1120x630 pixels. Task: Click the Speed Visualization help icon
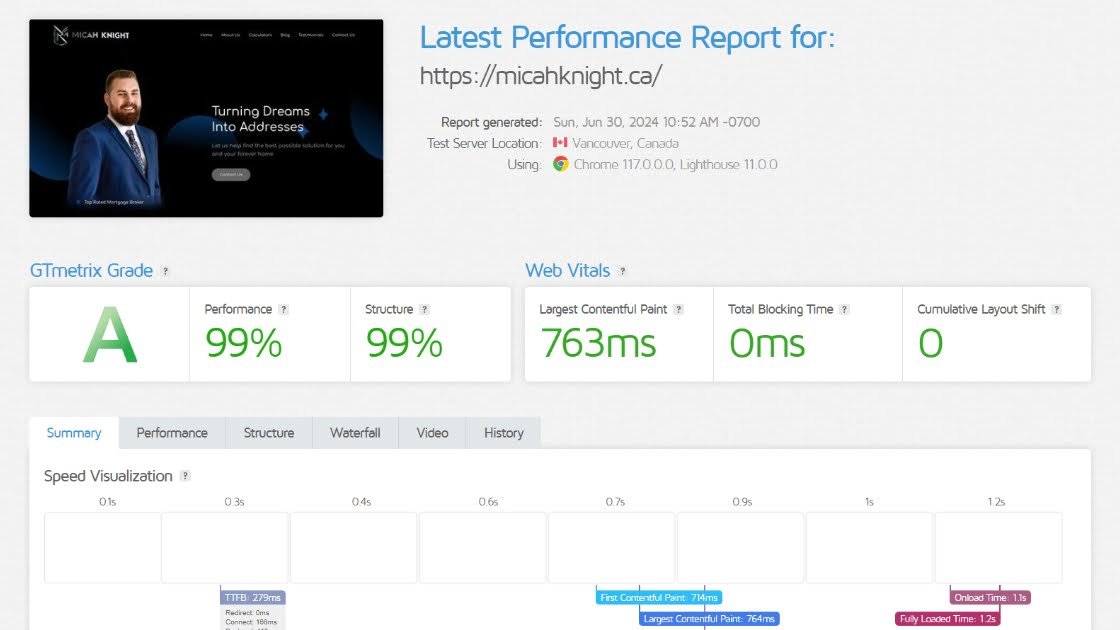(x=185, y=476)
